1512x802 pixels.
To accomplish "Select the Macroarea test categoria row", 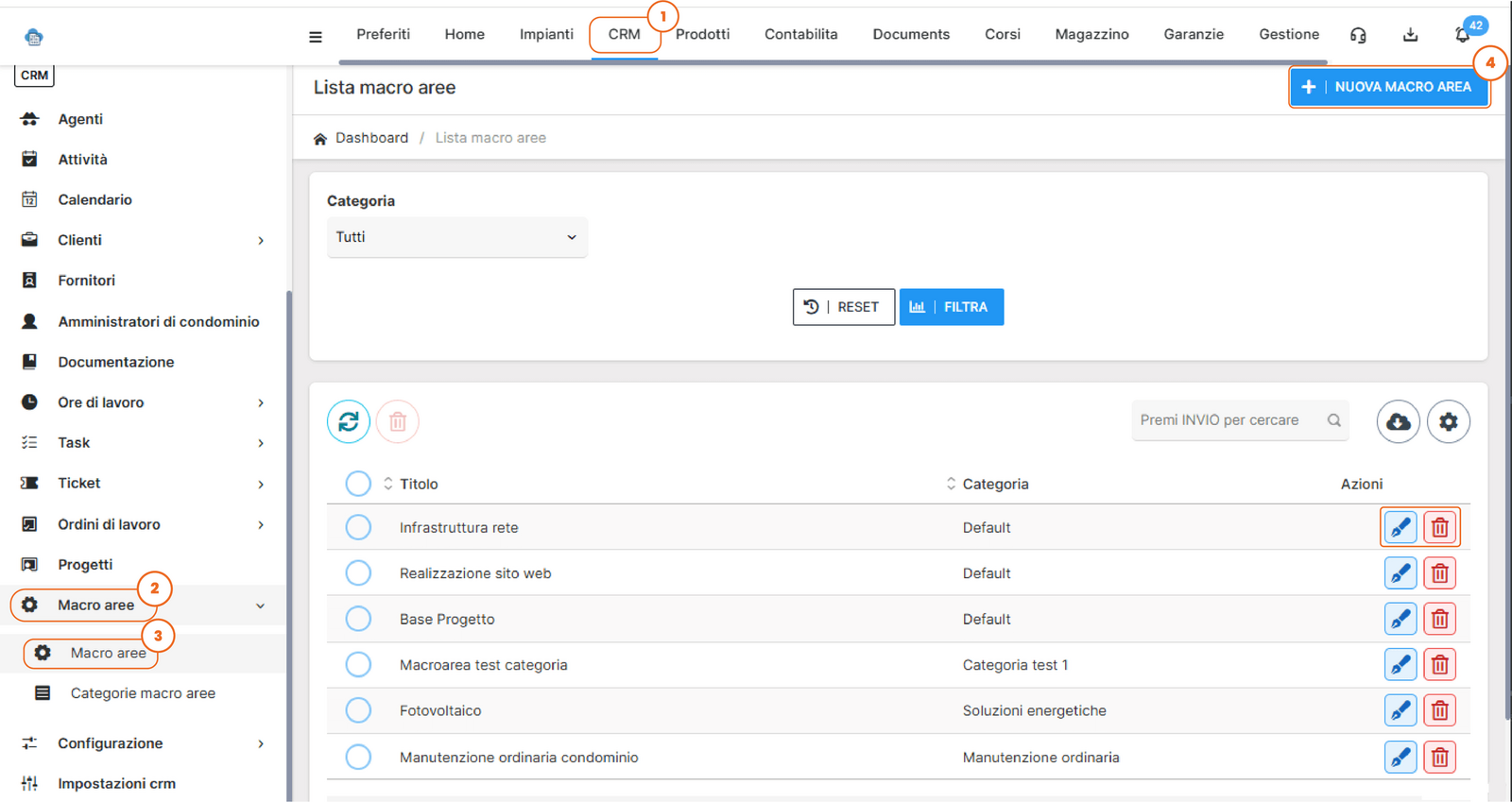I will [358, 665].
